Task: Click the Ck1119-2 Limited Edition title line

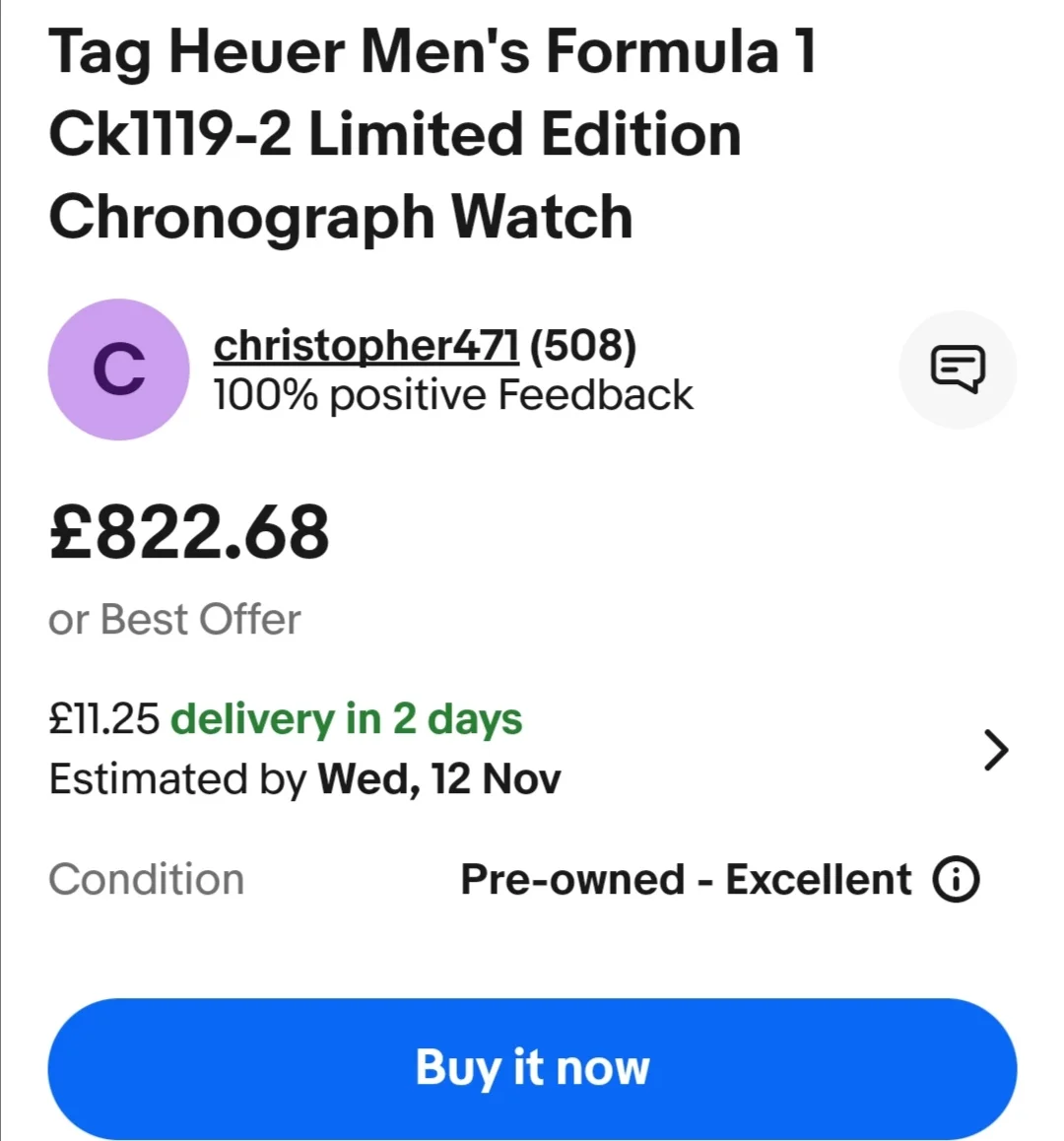Action: pos(394,134)
